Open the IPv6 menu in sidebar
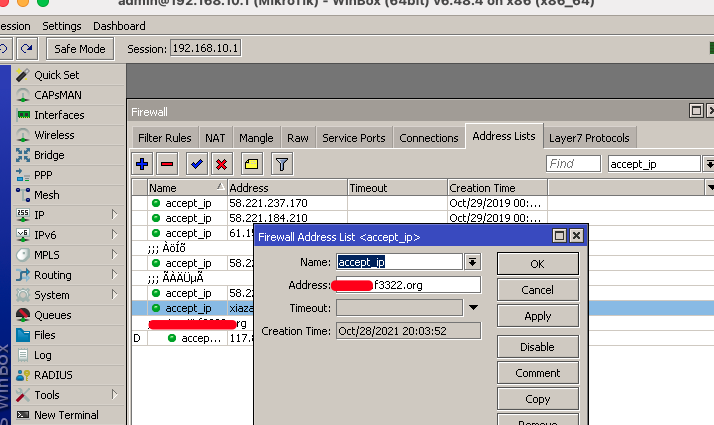Screen dimensions: 714x425 point(68,235)
